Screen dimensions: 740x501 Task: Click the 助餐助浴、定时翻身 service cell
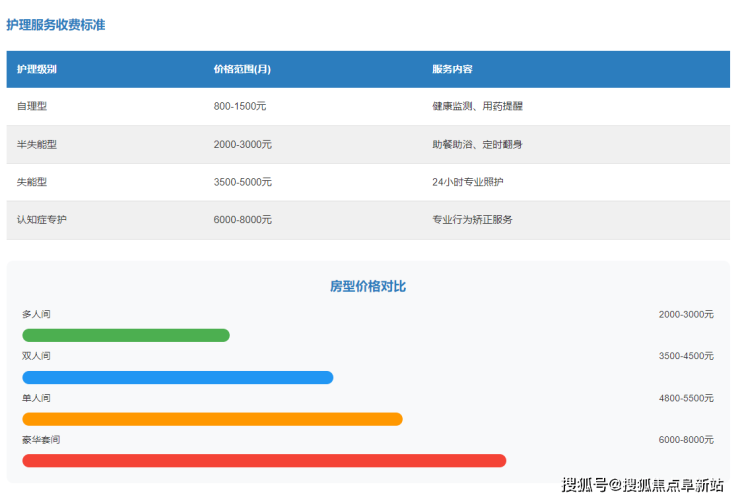click(x=477, y=145)
